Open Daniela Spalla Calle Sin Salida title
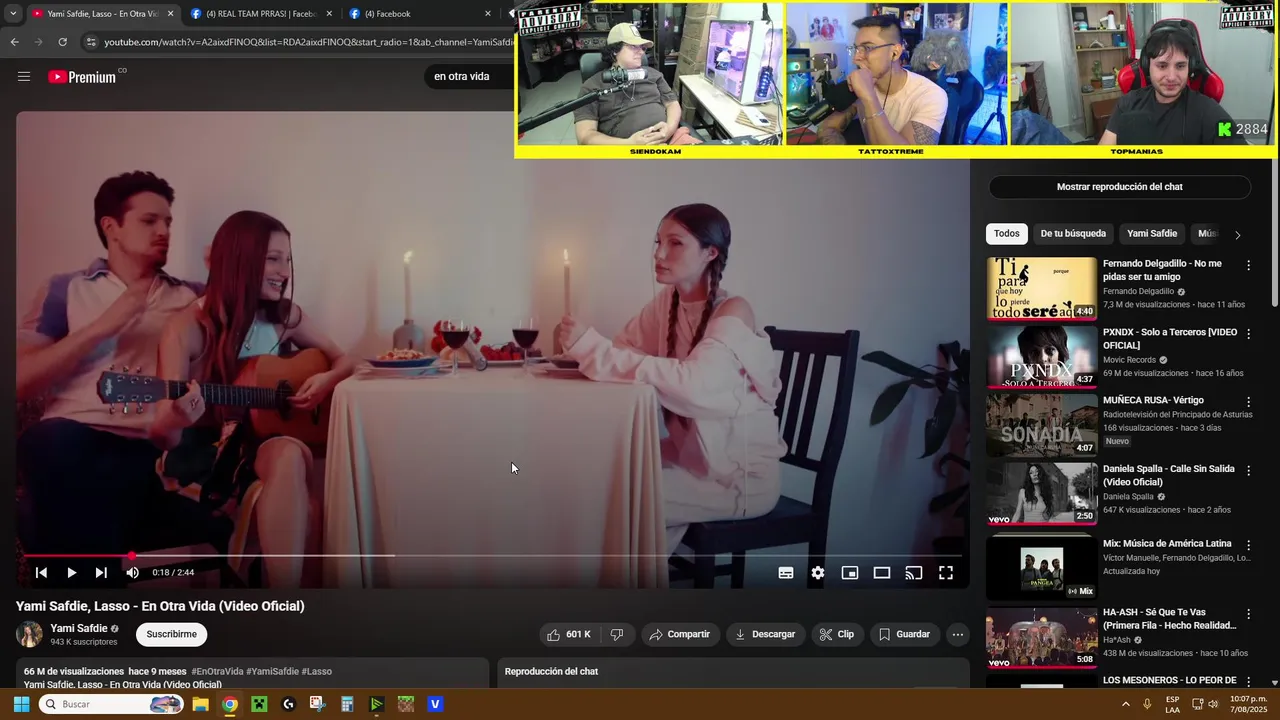This screenshot has height=720, width=1280. 1168,475
